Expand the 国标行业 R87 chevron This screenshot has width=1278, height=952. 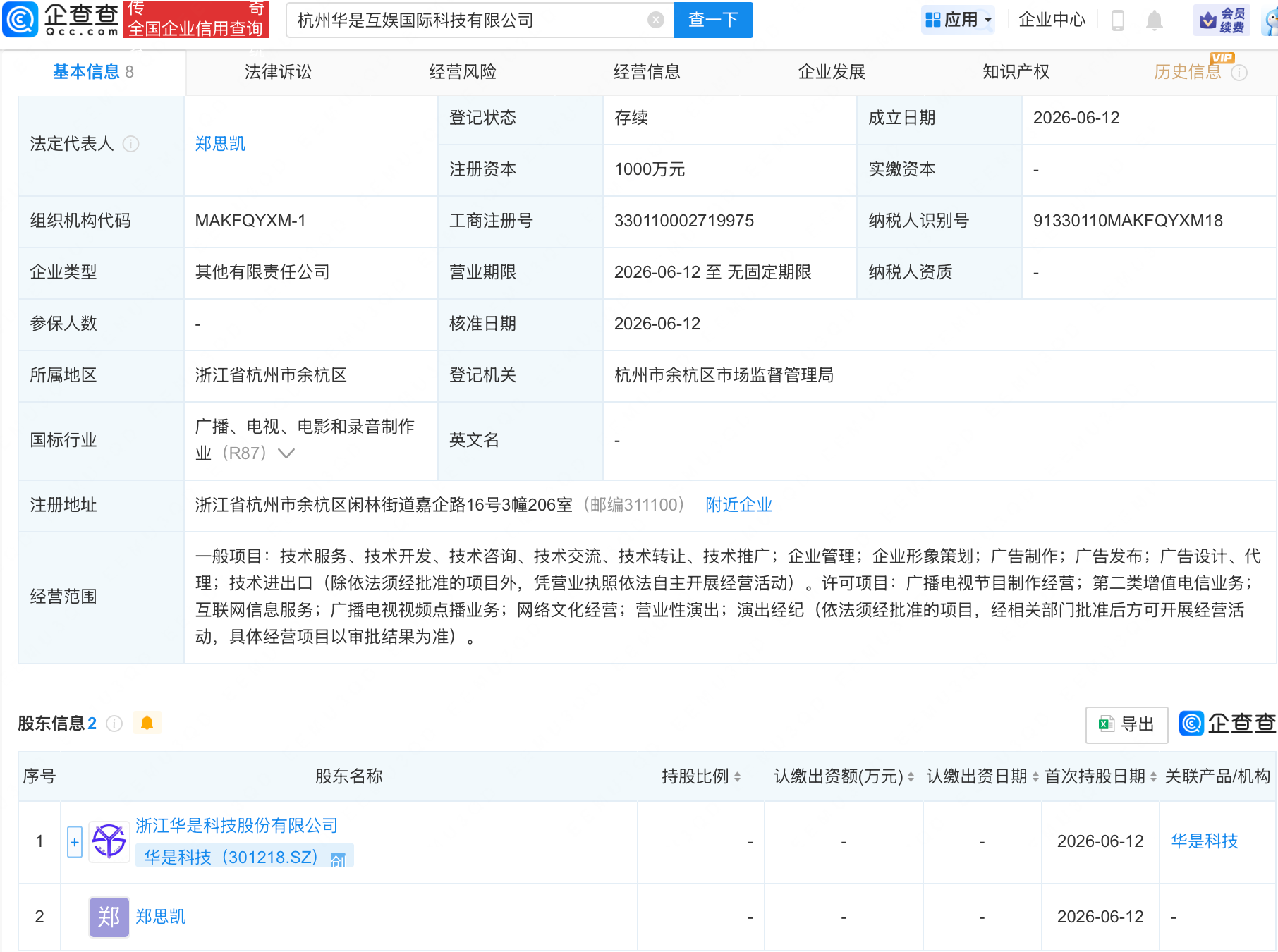(286, 453)
